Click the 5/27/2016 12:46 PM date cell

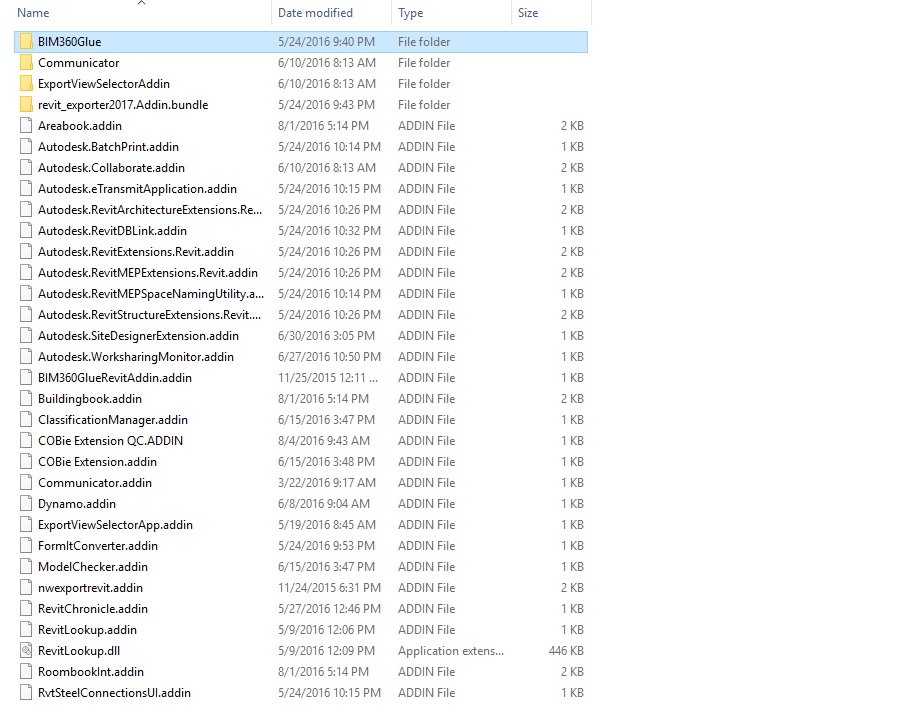329,609
